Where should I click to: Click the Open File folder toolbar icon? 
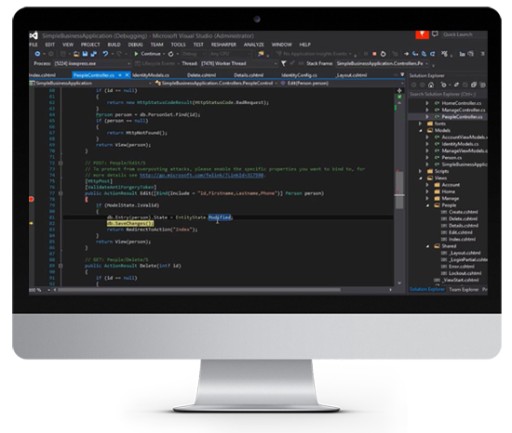[76, 54]
